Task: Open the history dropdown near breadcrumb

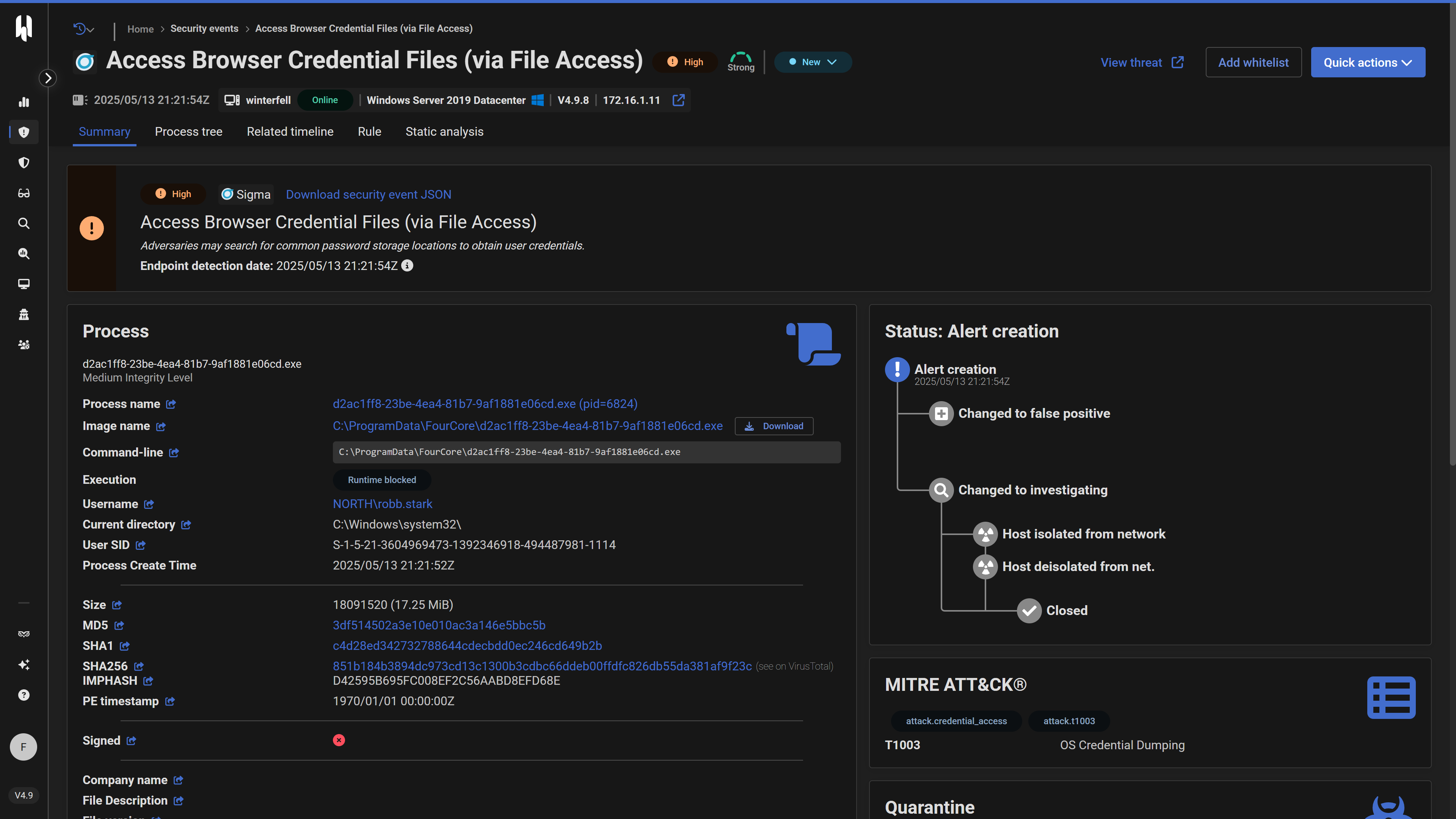Action: 84,29
